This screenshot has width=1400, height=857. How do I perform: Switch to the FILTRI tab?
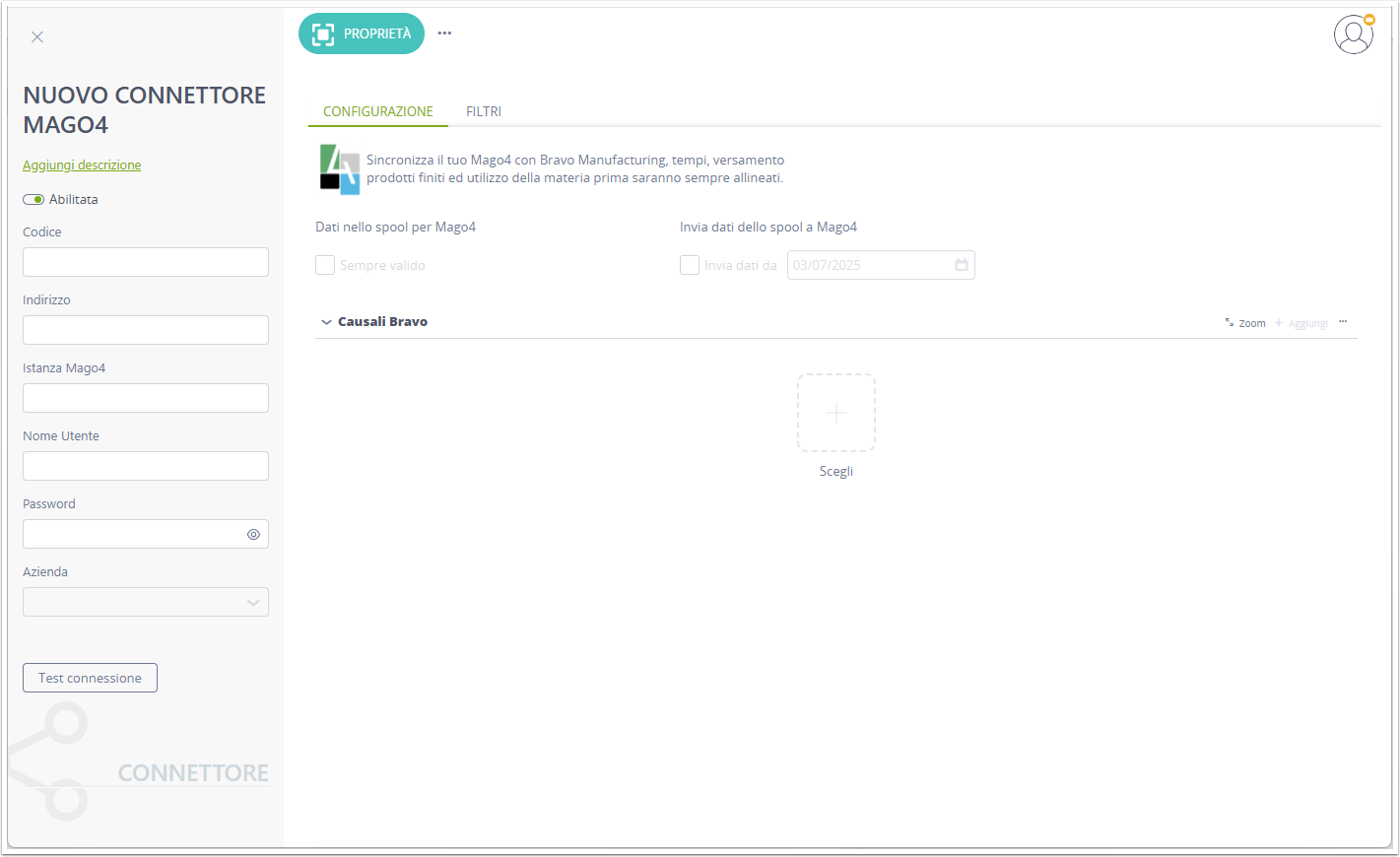[x=484, y=111]
